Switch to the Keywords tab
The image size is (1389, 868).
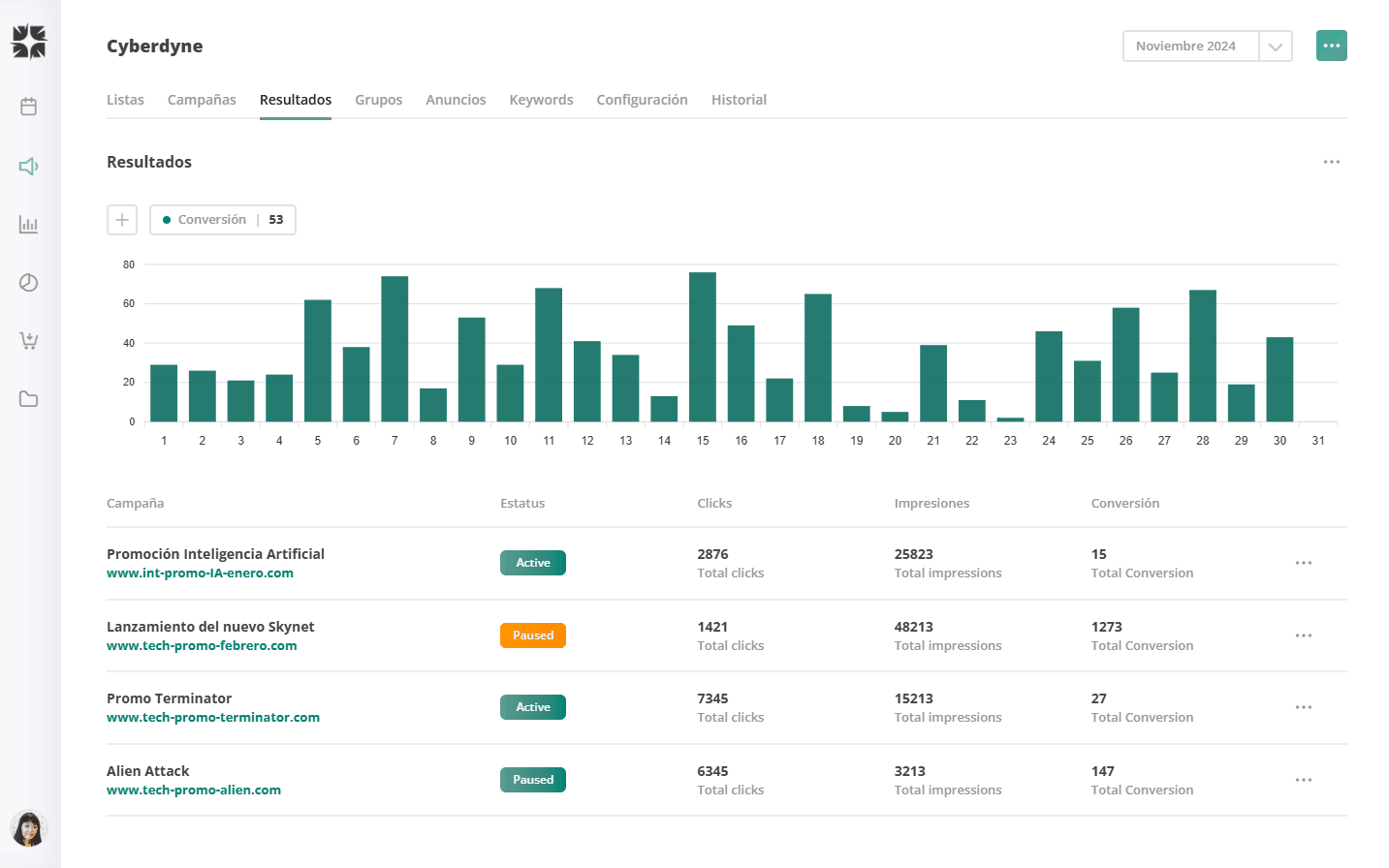(541, 99)
